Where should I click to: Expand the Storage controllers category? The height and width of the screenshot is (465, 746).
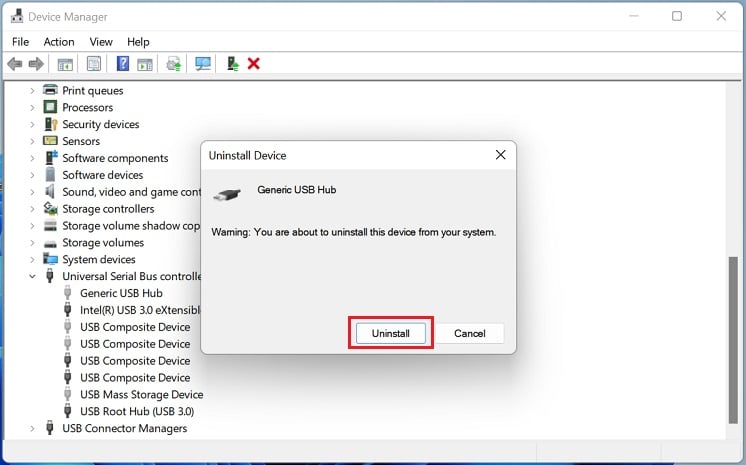point(32,209)
